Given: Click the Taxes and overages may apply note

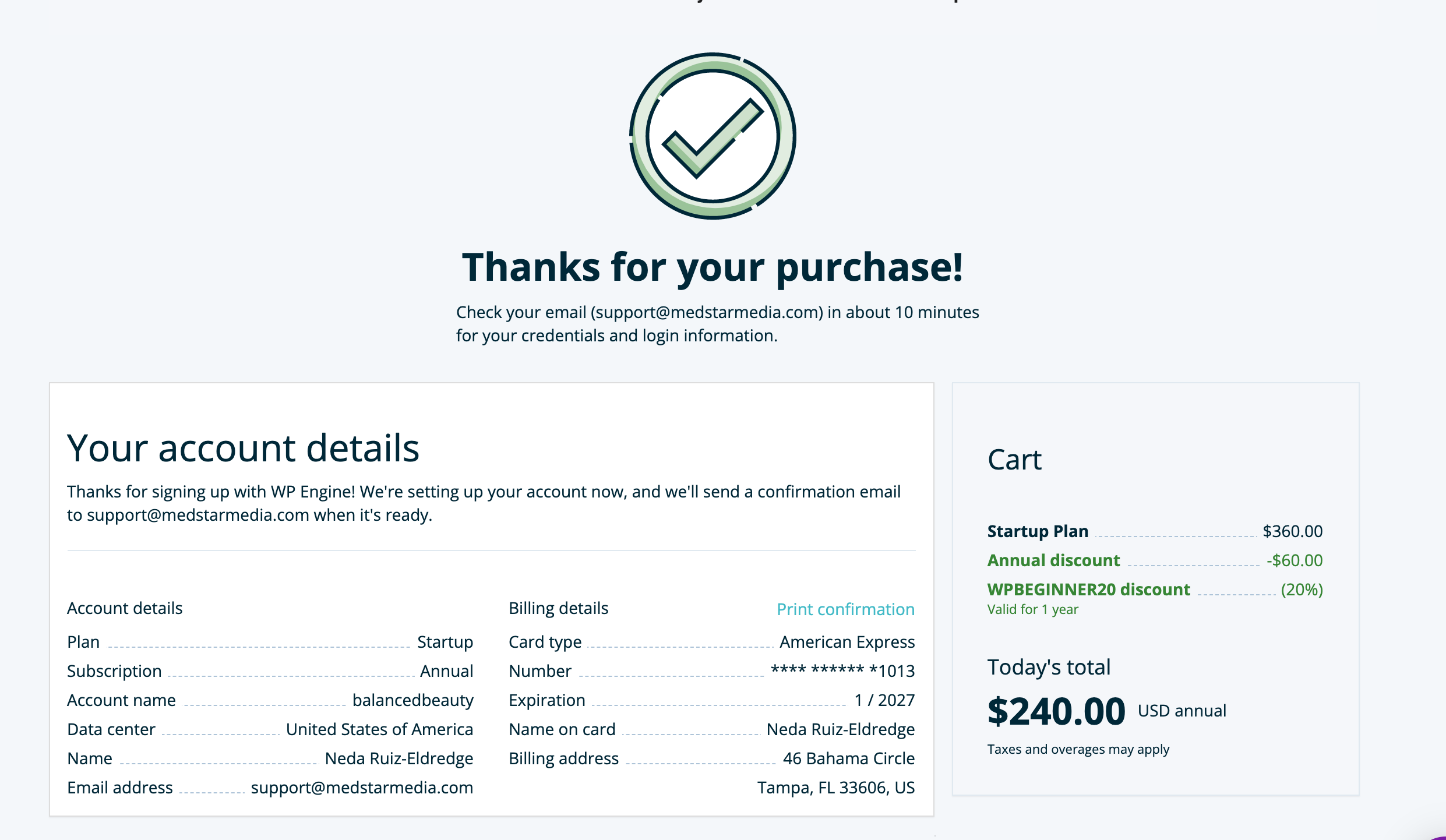Looking at the screenshot, I should (1078, 749).
